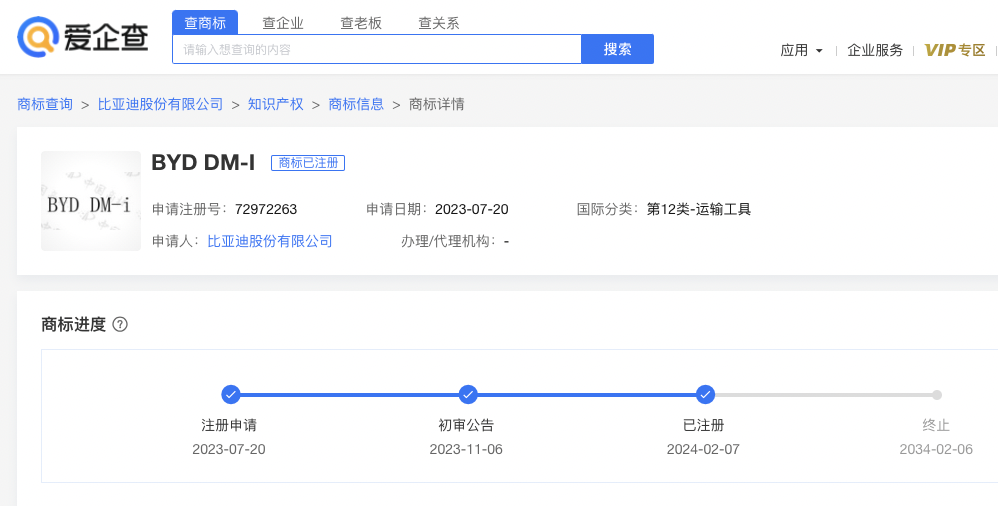Click the 注册申请 step label
This screenshot has height=506, width=998.
tap(229, 425)
